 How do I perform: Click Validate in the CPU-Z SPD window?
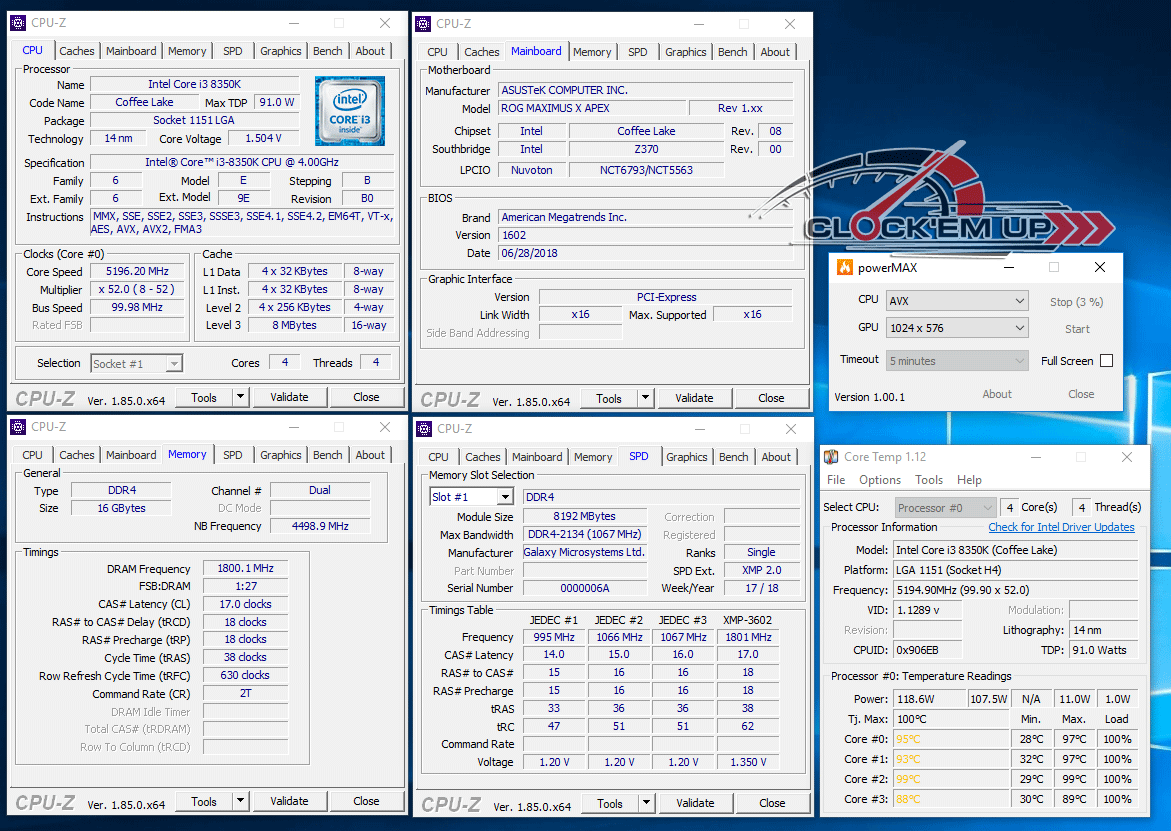[x=695, y=803]
